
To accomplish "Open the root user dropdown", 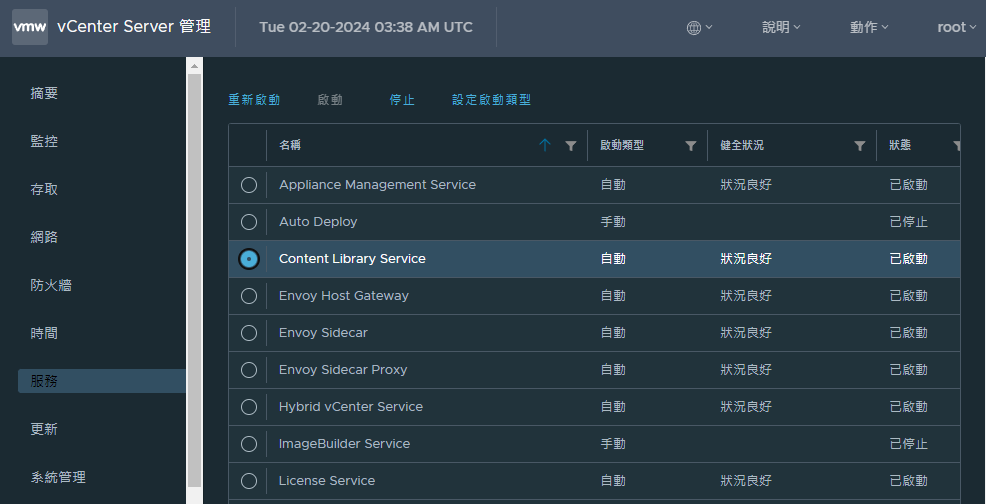I will 957,27.
